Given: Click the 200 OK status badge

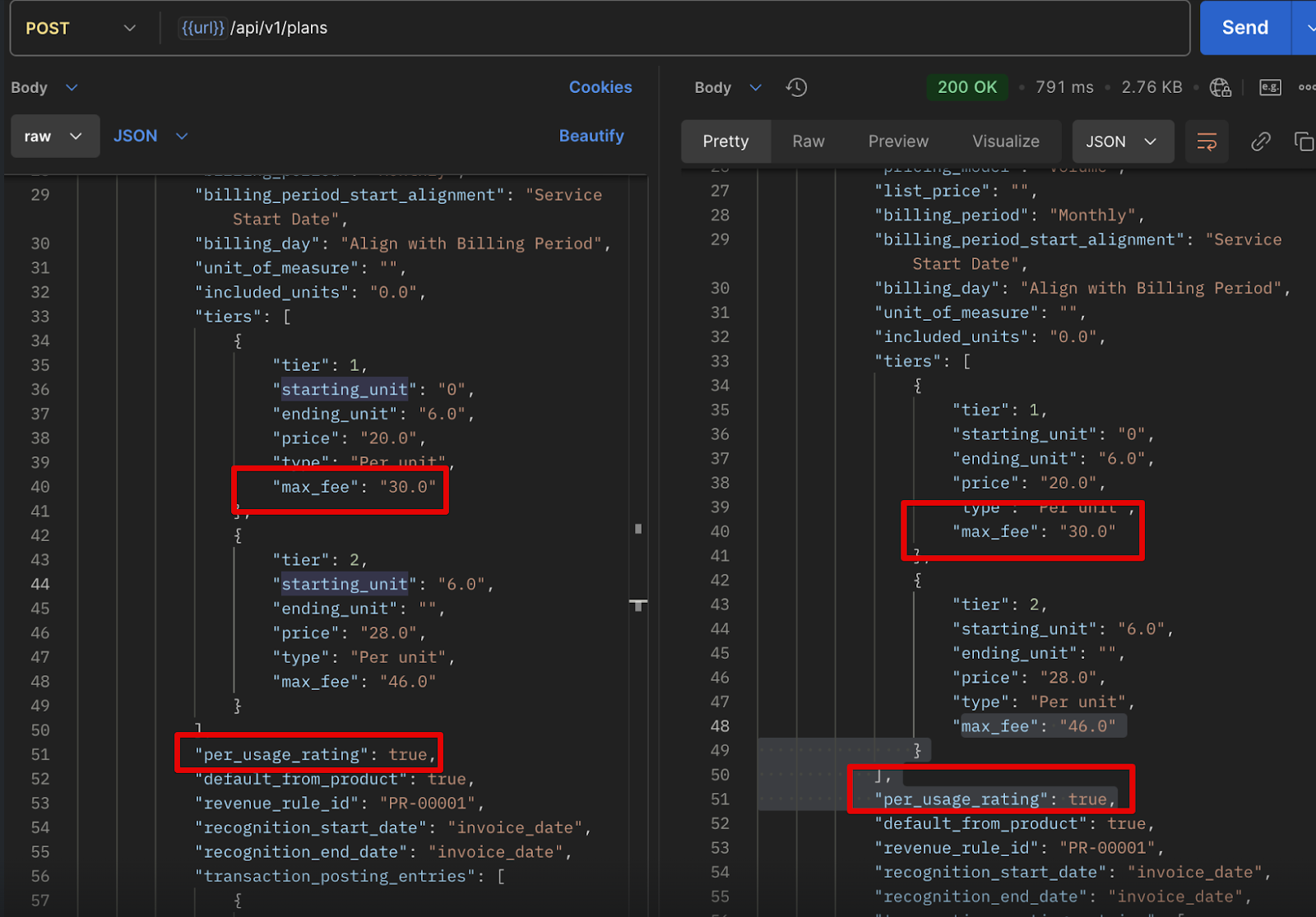Looking at the screenshot, I should tap(967, 87).
